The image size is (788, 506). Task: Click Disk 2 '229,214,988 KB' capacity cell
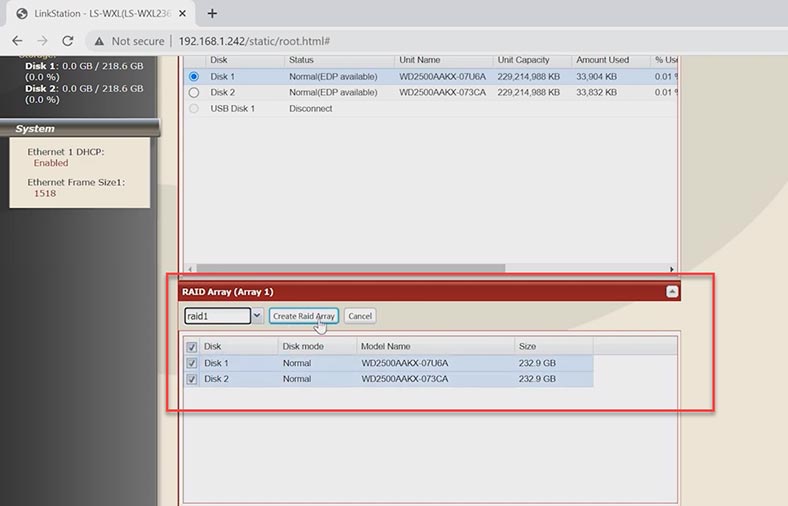coord(529,92)
